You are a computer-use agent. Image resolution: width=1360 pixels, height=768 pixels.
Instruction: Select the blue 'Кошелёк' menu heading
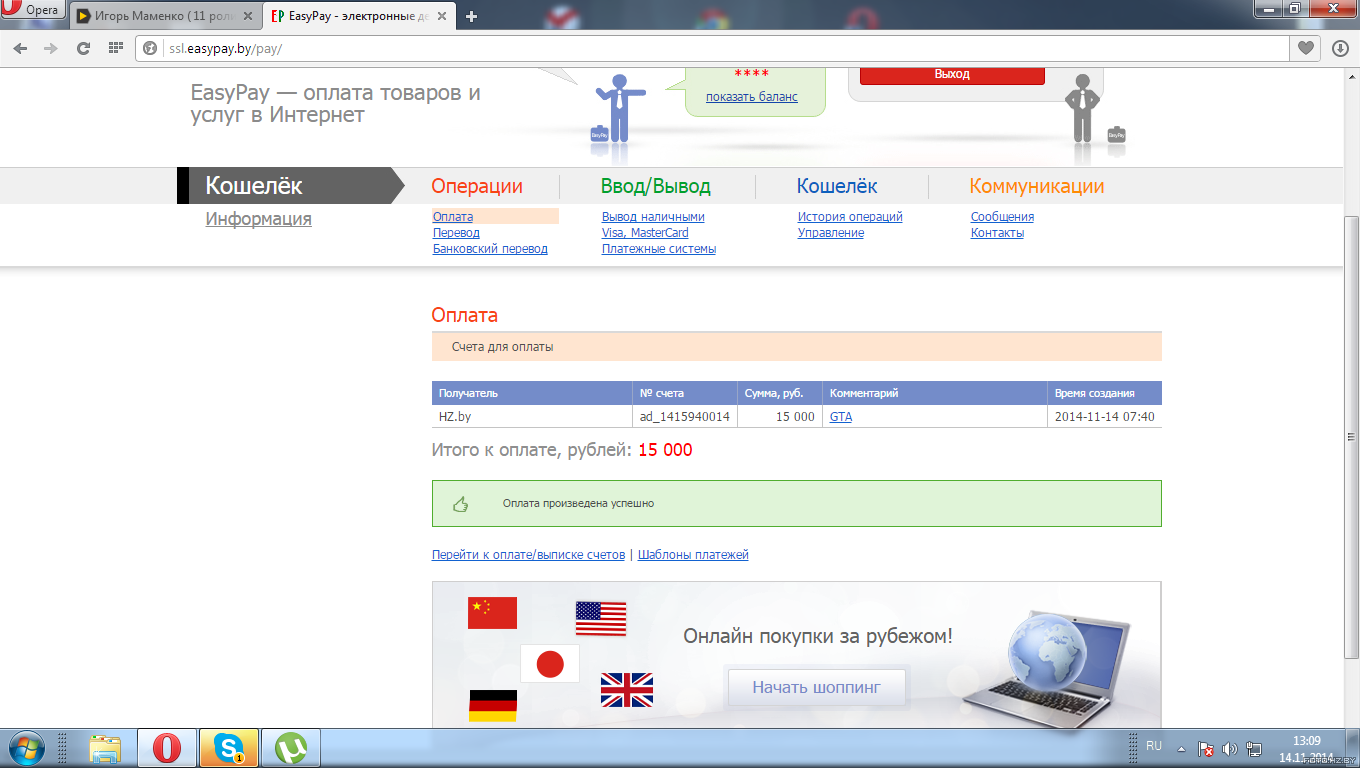point(837,187)
